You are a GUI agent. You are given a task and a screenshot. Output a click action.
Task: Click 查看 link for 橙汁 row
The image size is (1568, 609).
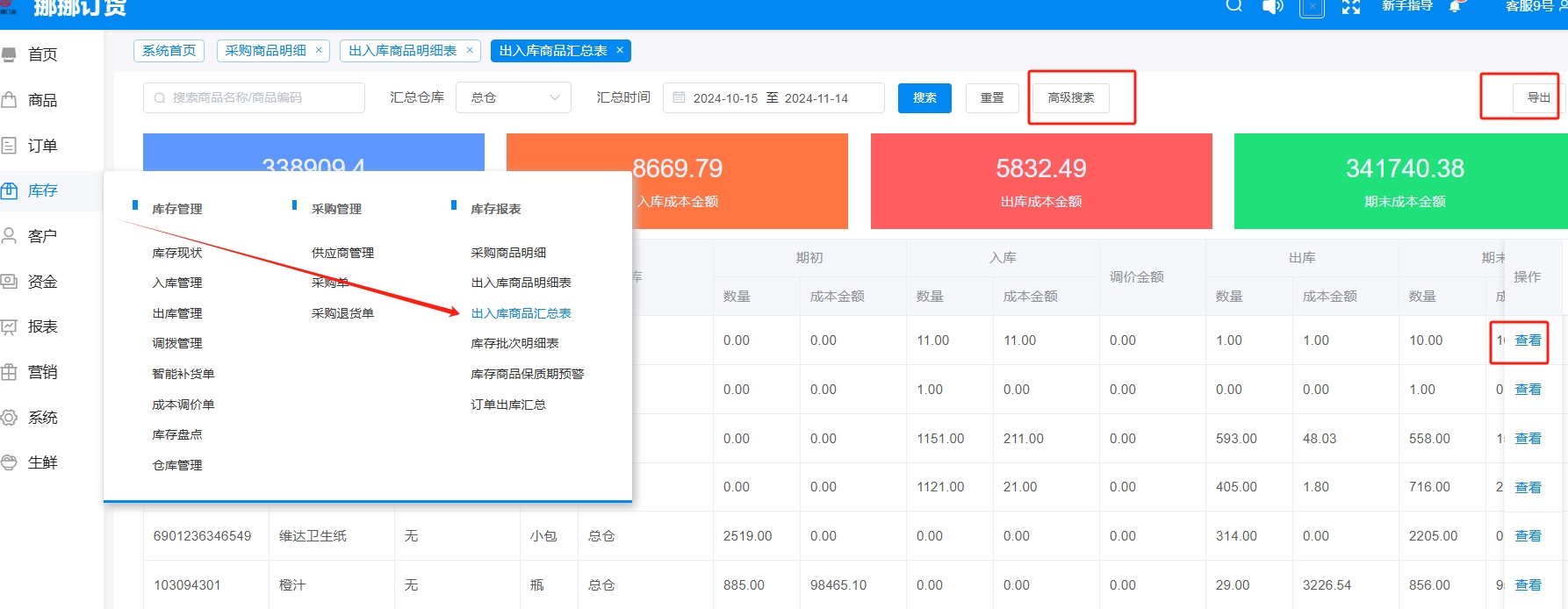click(x=1528, y=585)
